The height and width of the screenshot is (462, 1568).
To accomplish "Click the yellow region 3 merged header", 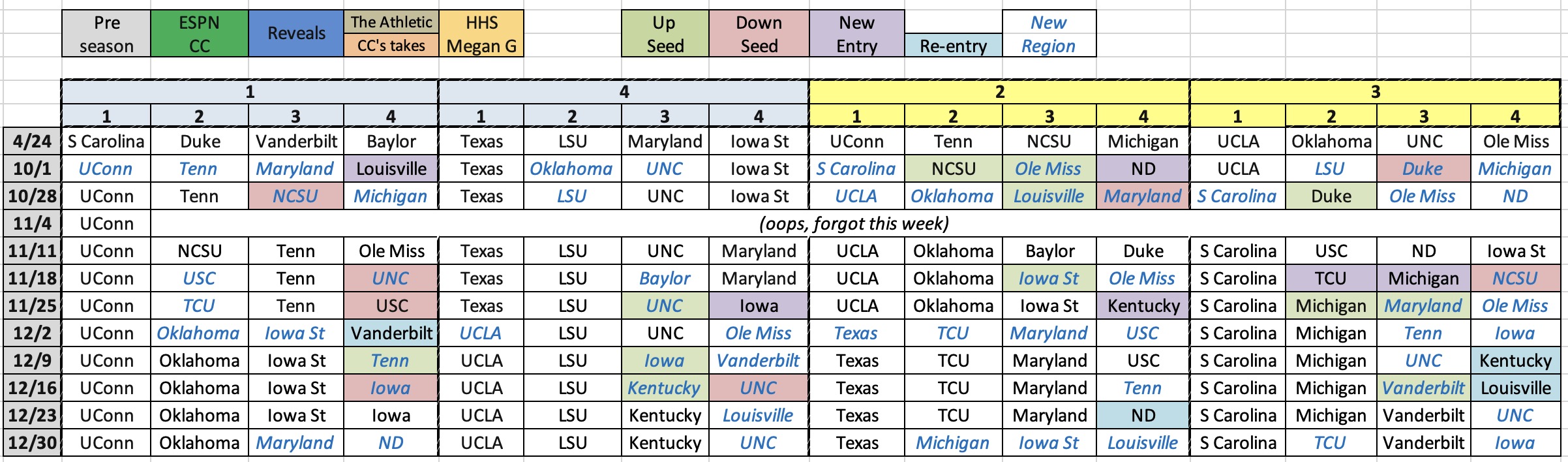I will click(x=1375, y=92).
